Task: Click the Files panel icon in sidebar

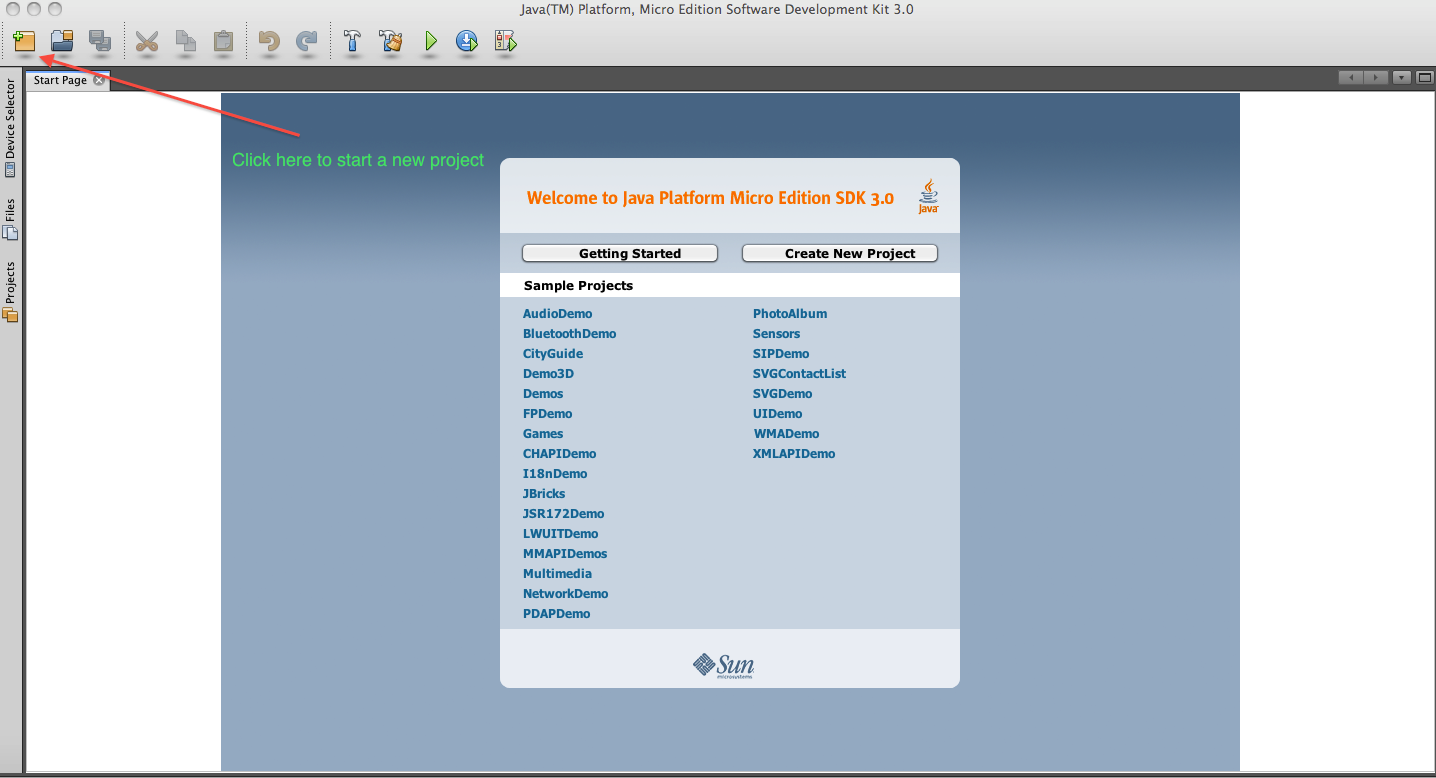Action: [10, 233]
